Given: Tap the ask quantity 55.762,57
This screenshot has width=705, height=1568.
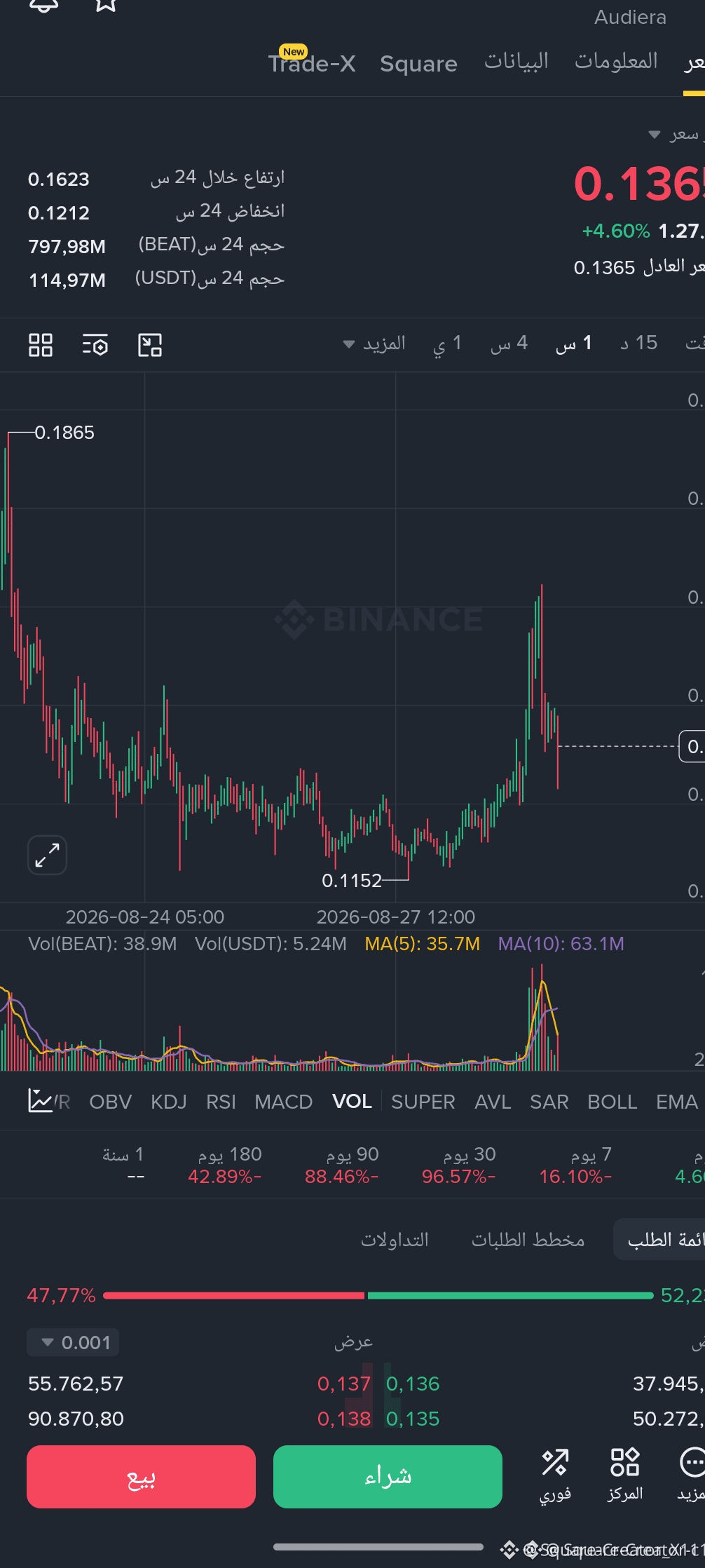Looking at the screenshot, I should [76, 1384].
